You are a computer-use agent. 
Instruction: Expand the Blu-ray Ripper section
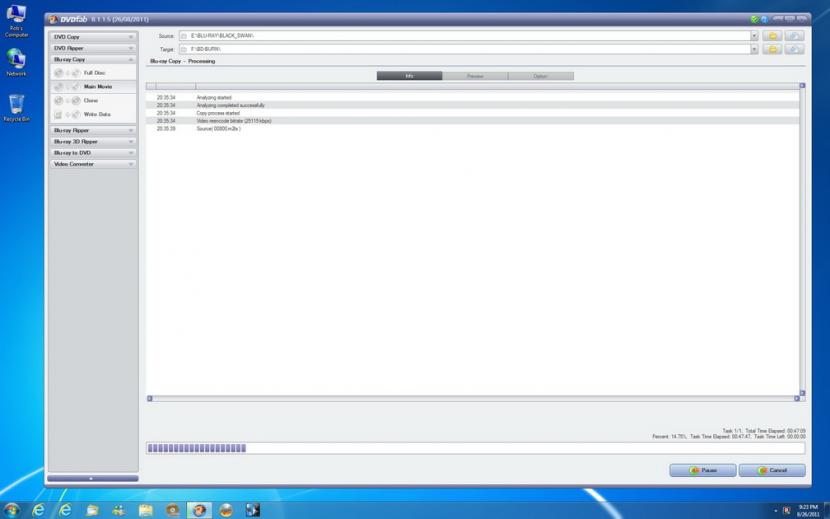(x=93, y=130)
